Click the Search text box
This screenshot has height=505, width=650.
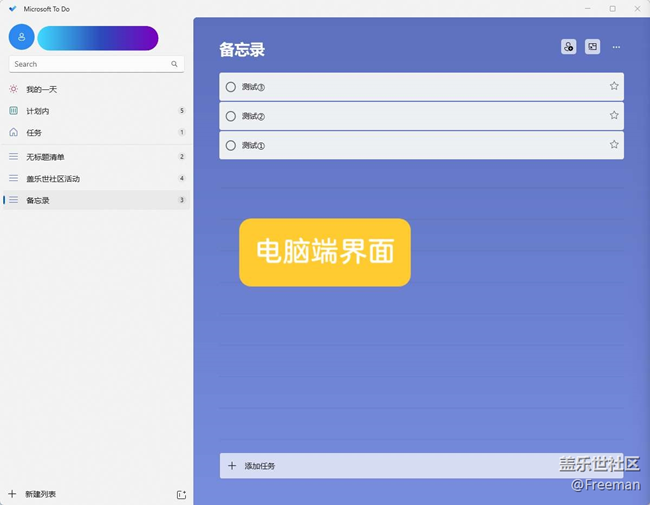[x=88, y=64]
